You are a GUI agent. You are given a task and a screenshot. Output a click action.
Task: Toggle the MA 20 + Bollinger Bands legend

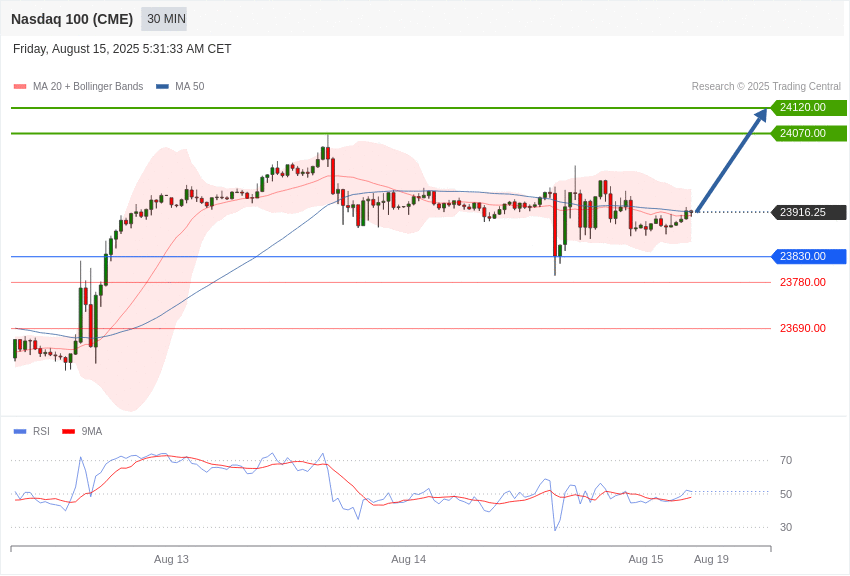coord(79,86)
